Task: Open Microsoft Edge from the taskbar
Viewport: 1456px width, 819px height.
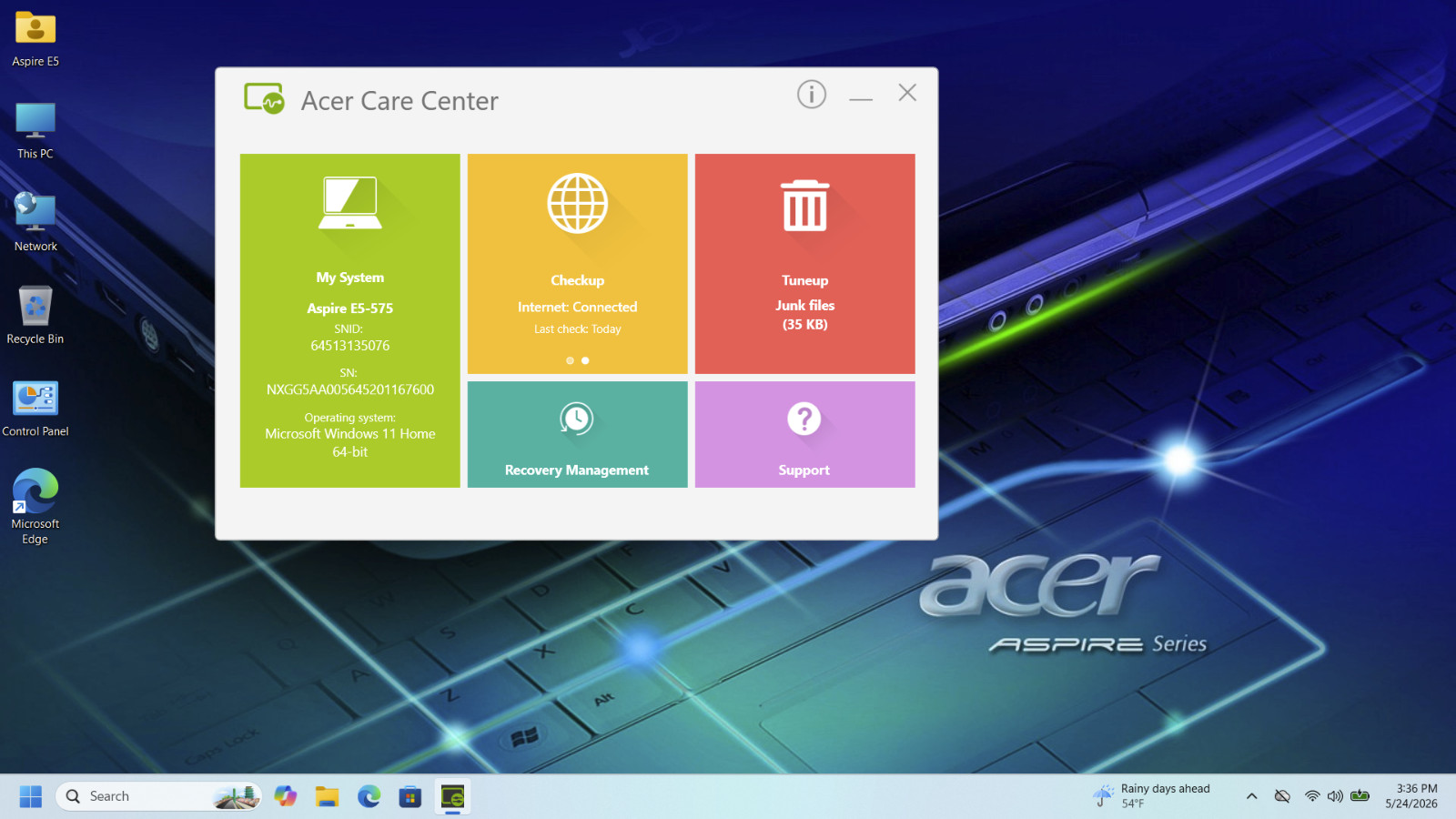Action: pos(369,796)
